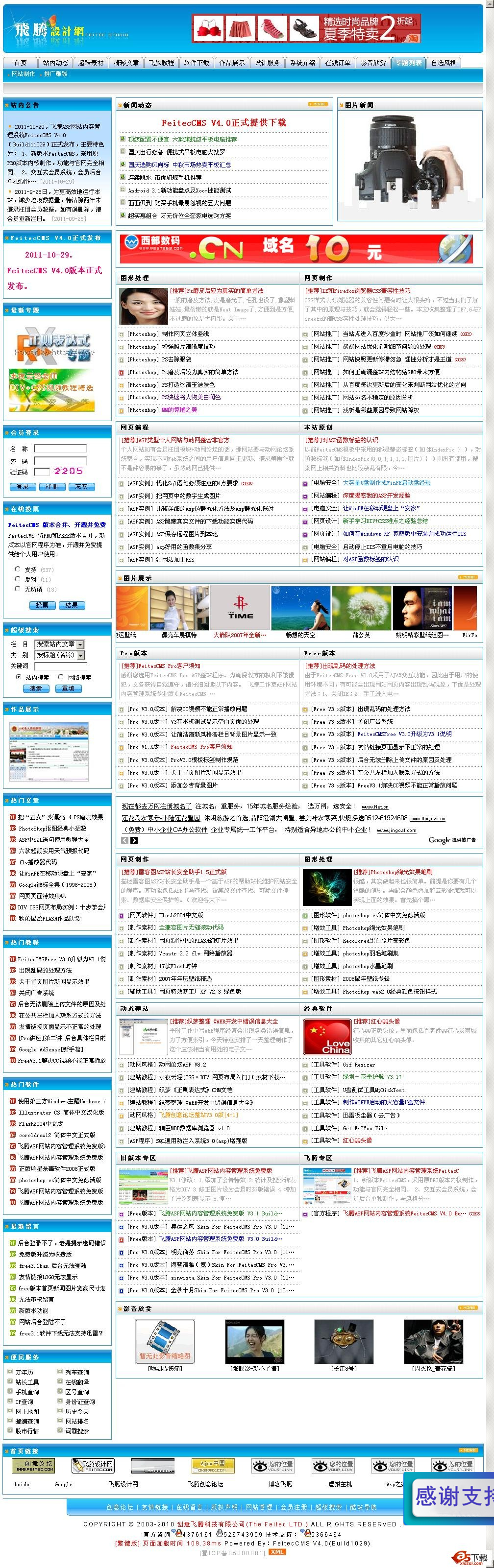Click the 在线翻译 service icon
Image resolution: width=494 pixels, height=1568 pixels.
[60, 1382]
